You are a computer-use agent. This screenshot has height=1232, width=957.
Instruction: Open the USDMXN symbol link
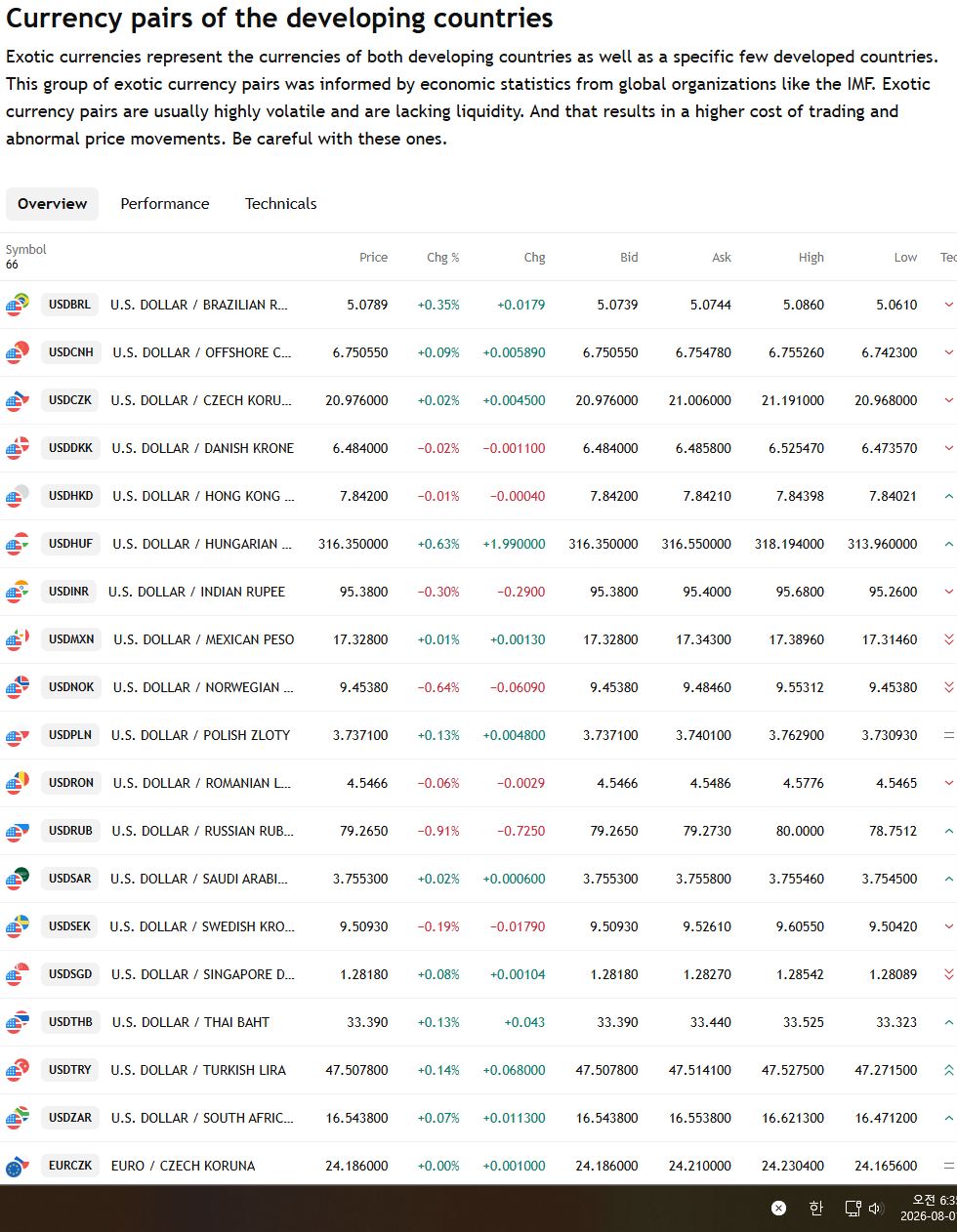pyautogui.click(x=71, y=639)
